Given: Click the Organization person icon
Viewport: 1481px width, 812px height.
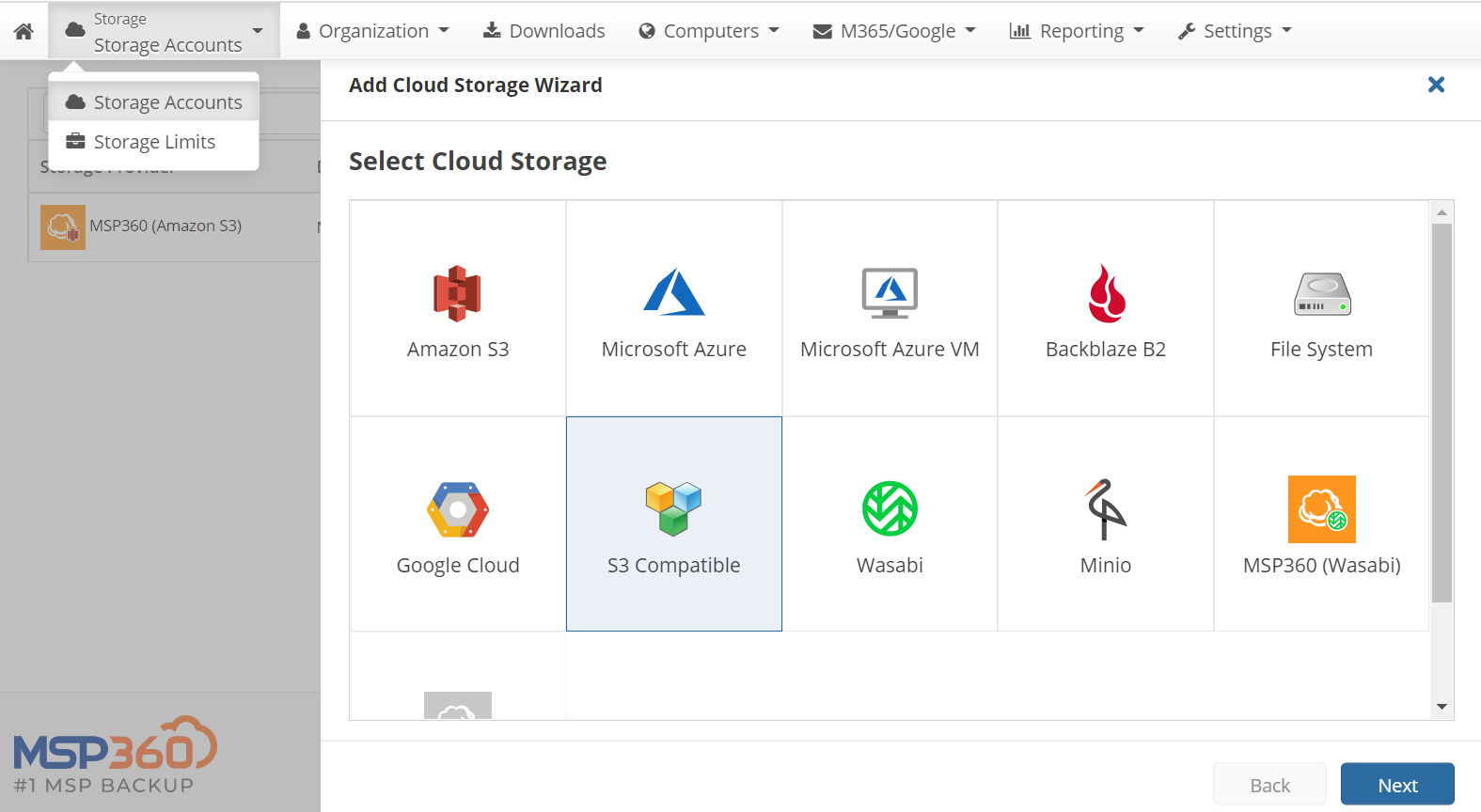Looking at the screenshot, I should [x=304, y=31].
